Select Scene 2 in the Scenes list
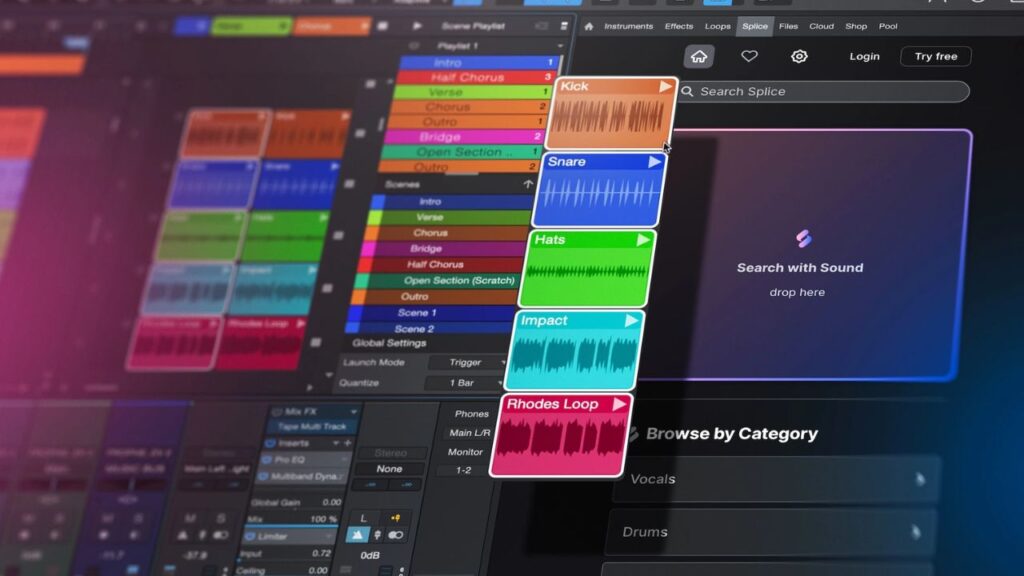This screenshot has height=576, width=1024. click(x=428, y=328)
